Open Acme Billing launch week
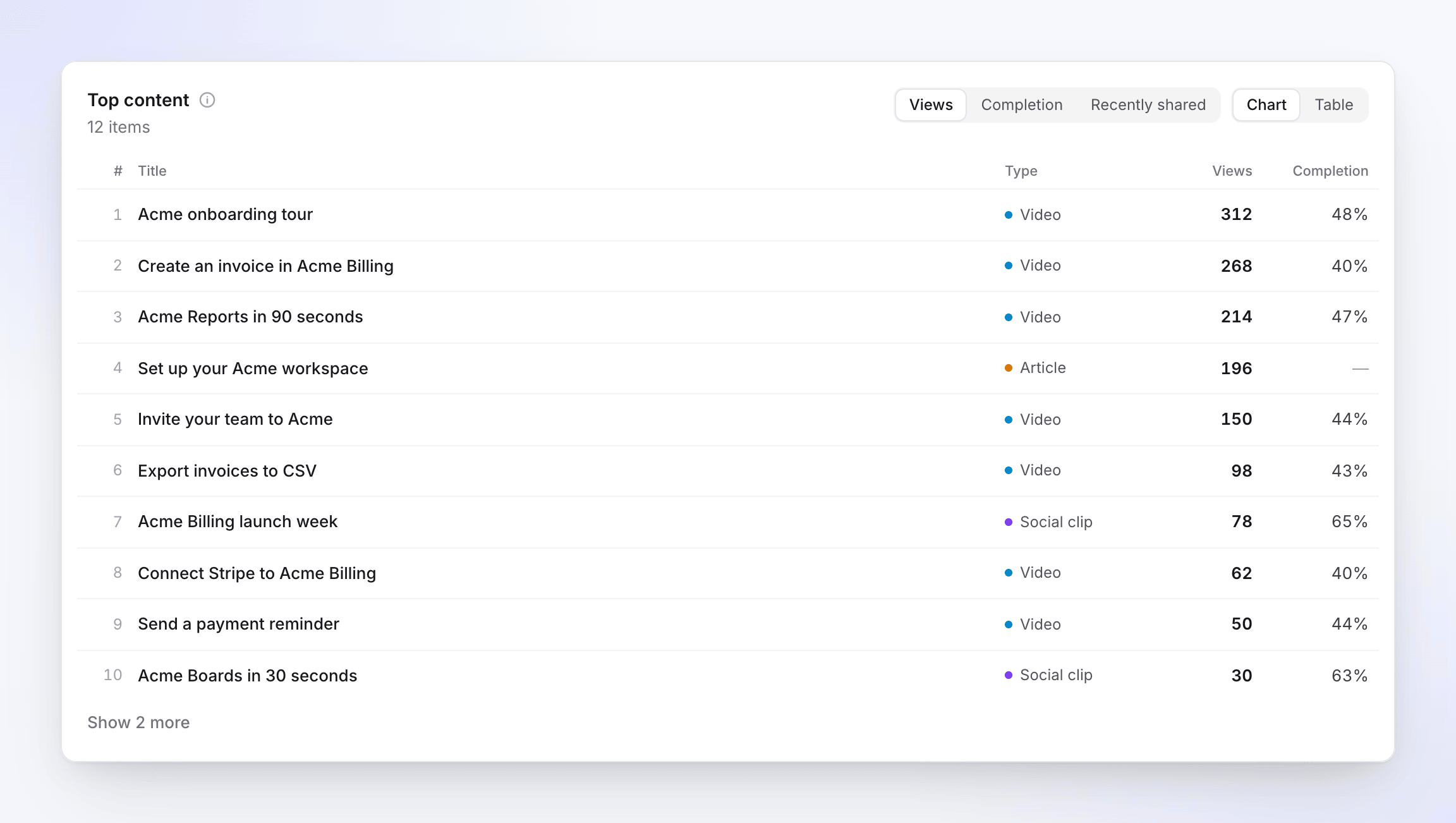Image resolution: width=1456 pixels, height=823 pixels. click(x=238, y=521)
